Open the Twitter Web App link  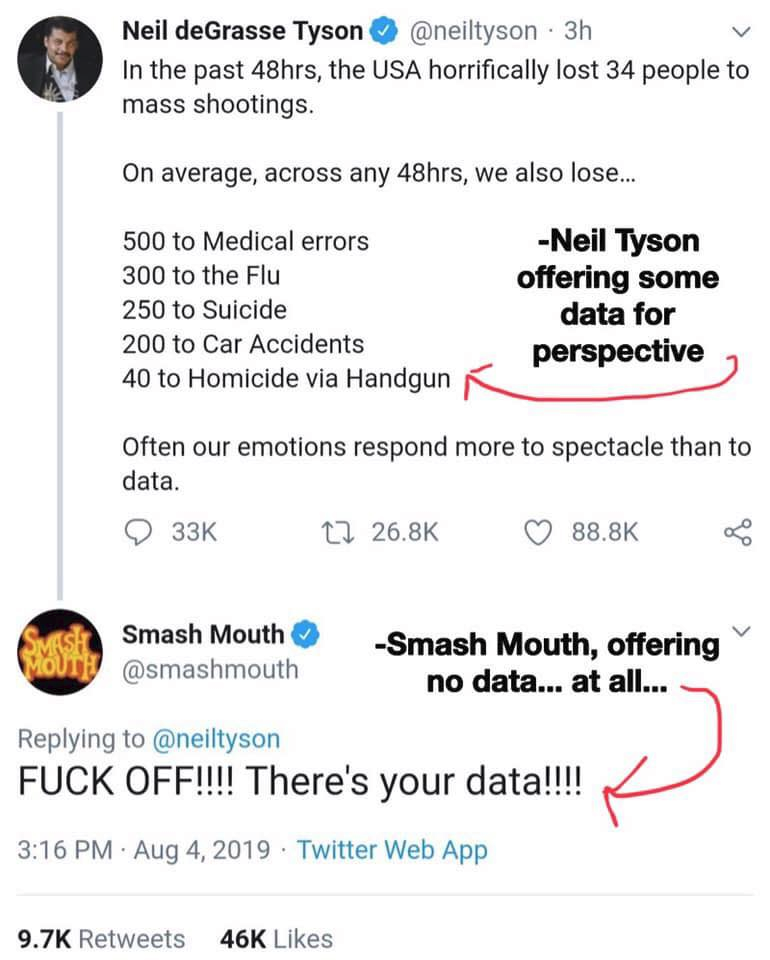[x=392, y=850]
